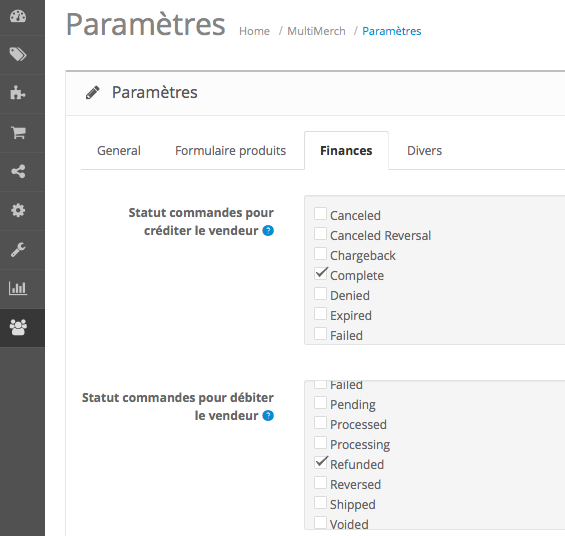
Task: Open the extensions puzzle icon in sidebar
Action: (18, 93)
